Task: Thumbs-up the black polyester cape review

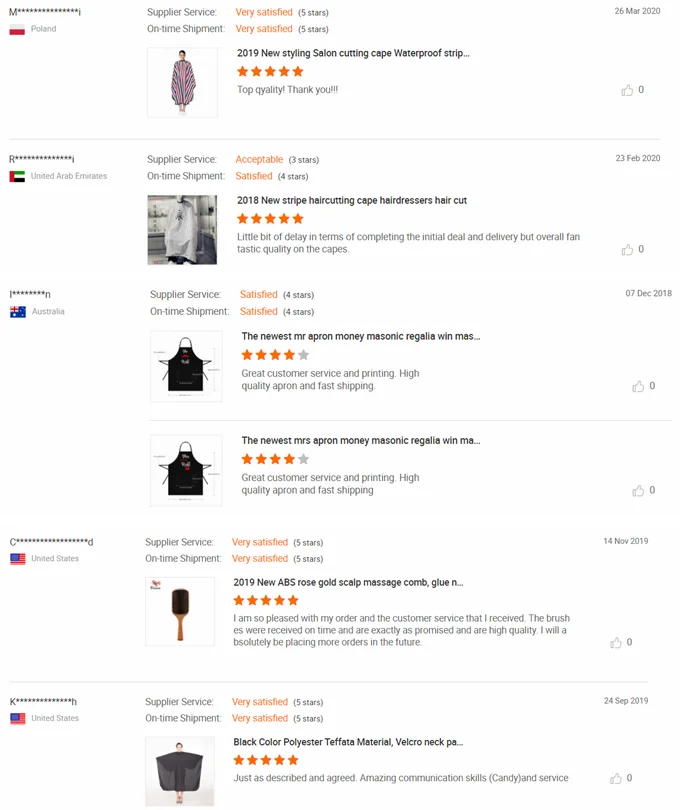Action: [615, 778]
